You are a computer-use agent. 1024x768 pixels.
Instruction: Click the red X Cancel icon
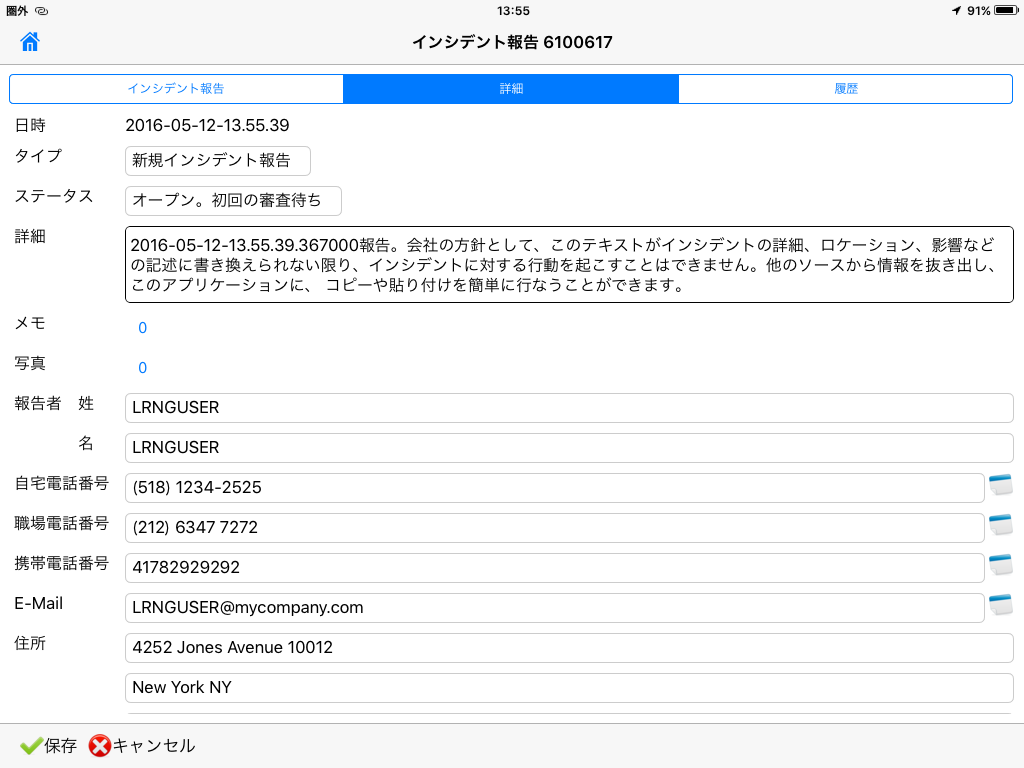click(99, 746)
